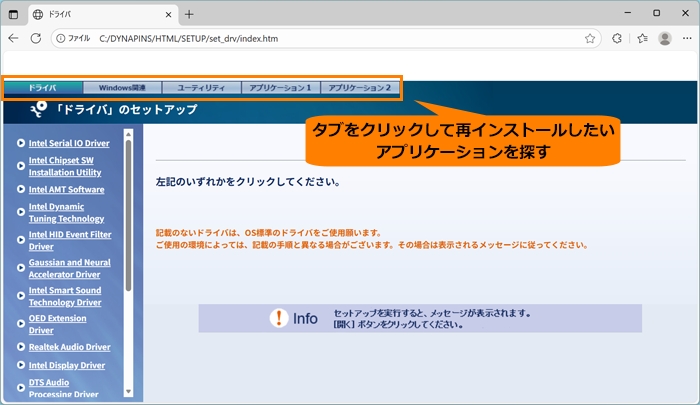Click bullet icon beside Intel HID Event Filter

click(21, 240)
